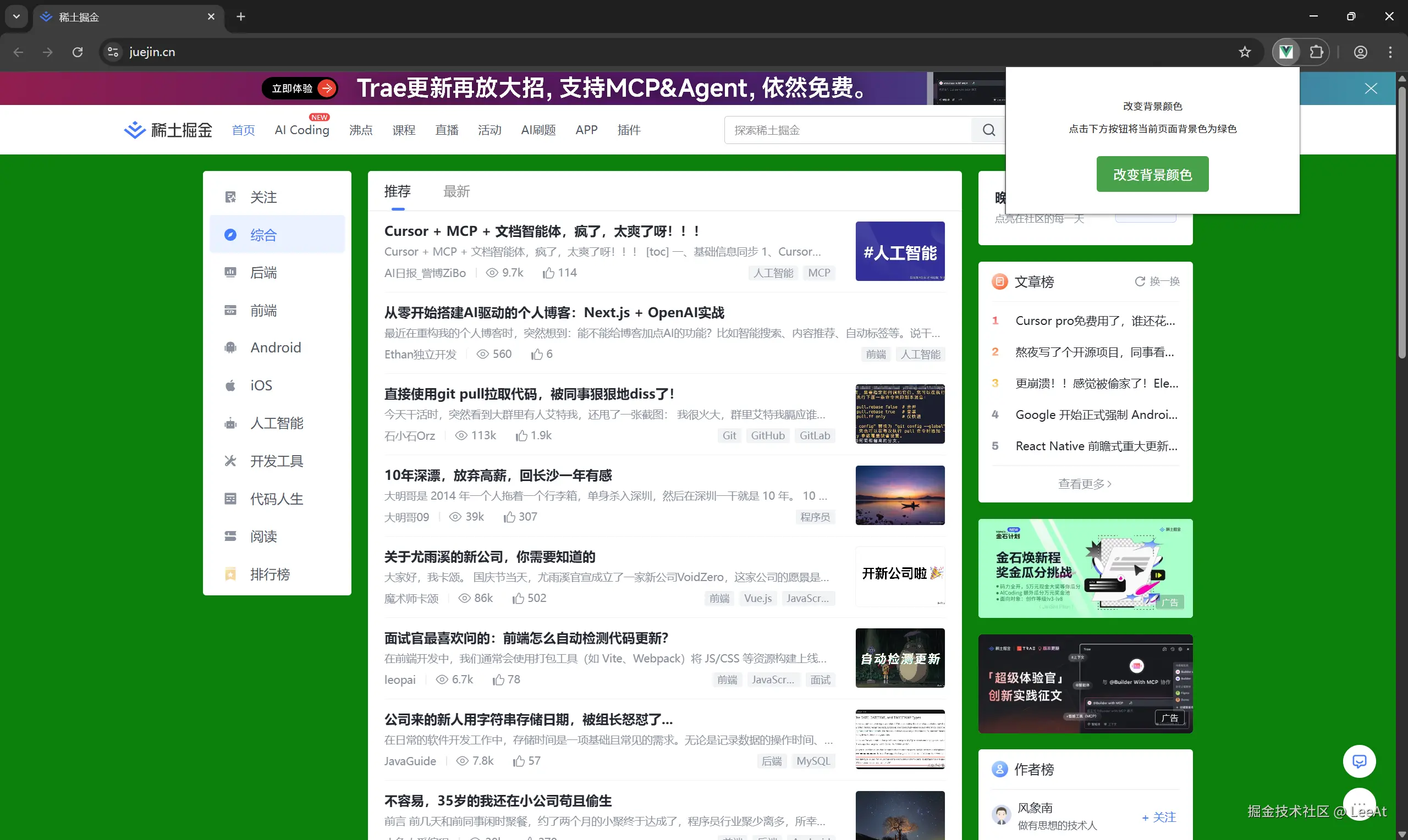
Task: Open AI刷题 in top navigation
Action: point(538,130)
